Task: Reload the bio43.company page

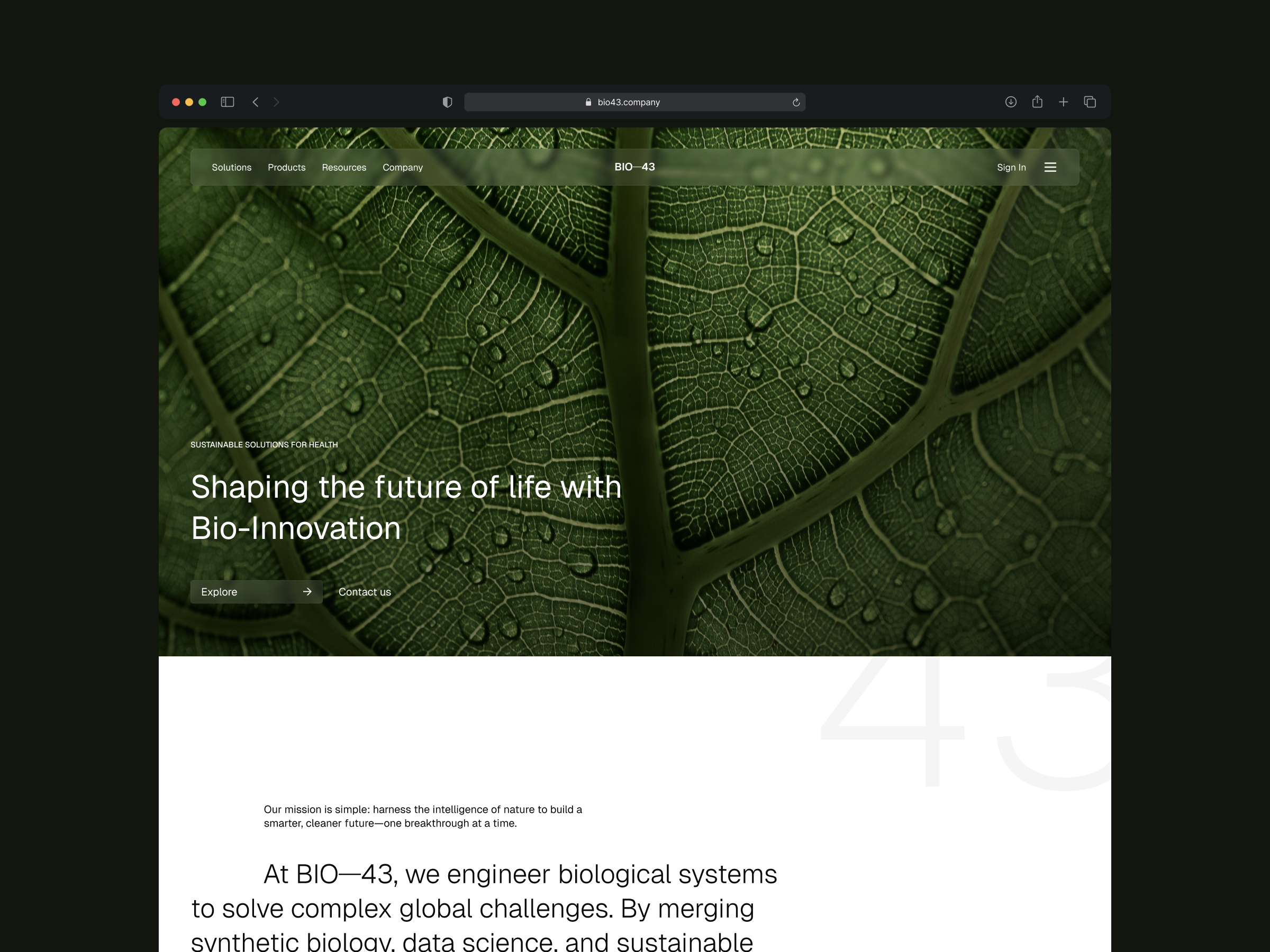Action: coord(795,102)
